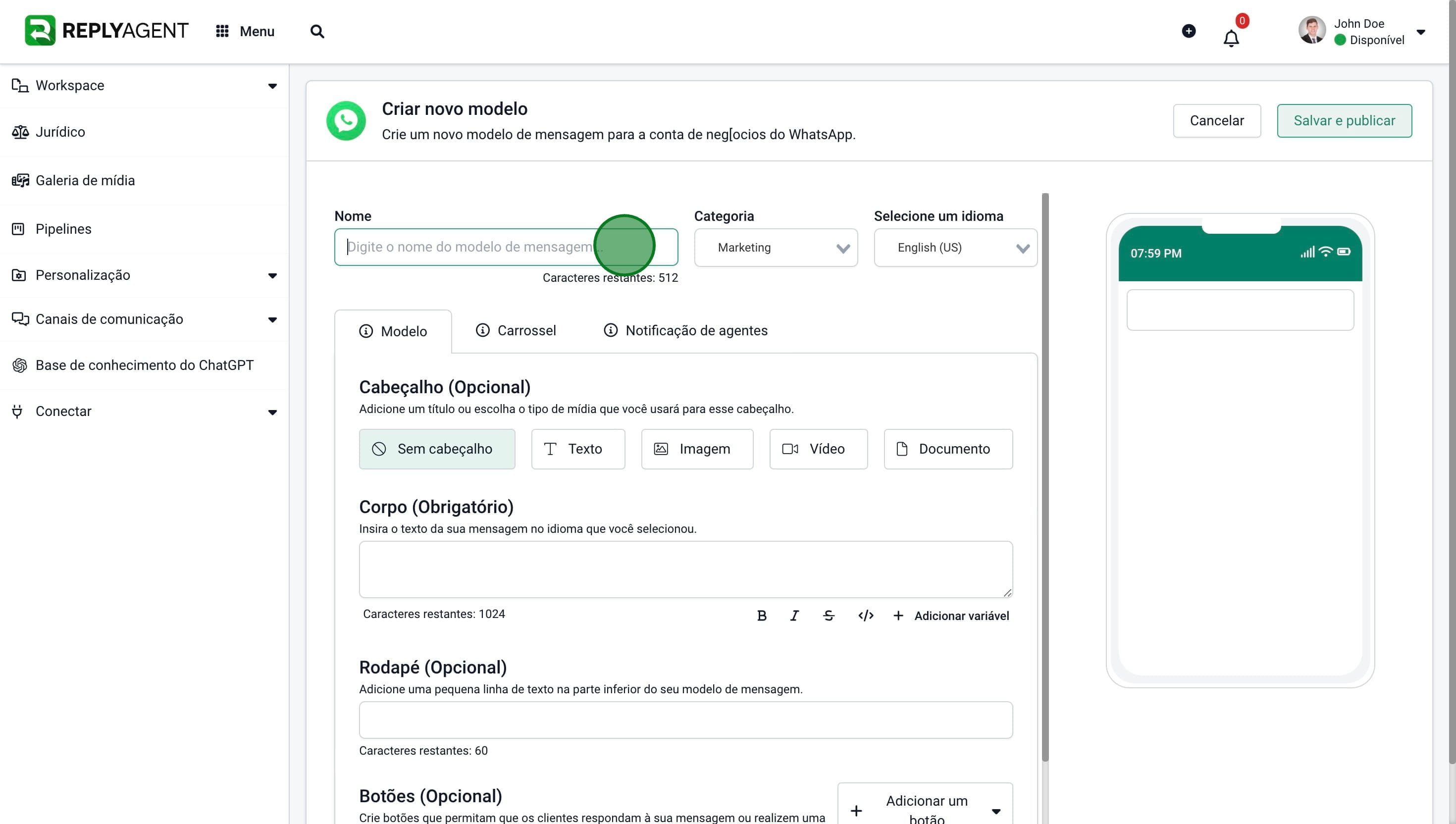
Task: Switch to the Carrossel tab
Action: (x=516, y=330)
